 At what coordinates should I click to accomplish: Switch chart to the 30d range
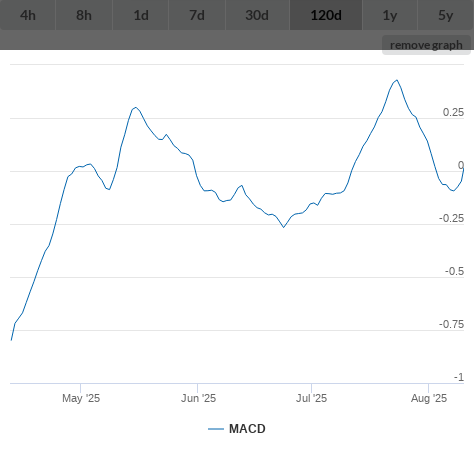pyautogui.click(x=257, y=15)
